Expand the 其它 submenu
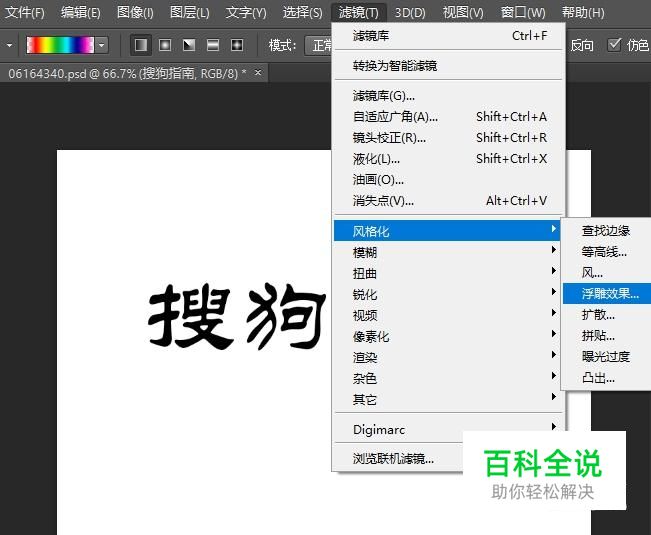The width and height of the screenshot is (651, 535). 447,399
